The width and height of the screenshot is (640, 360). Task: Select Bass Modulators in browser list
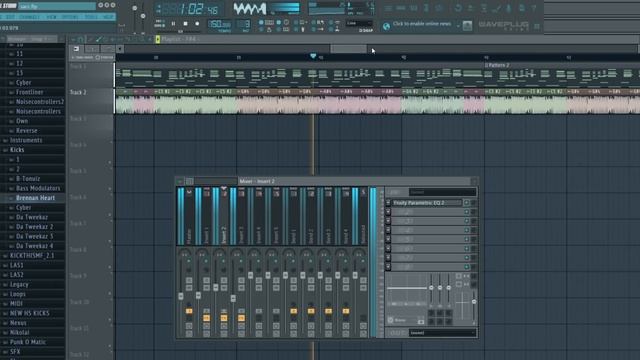point(38,188)
